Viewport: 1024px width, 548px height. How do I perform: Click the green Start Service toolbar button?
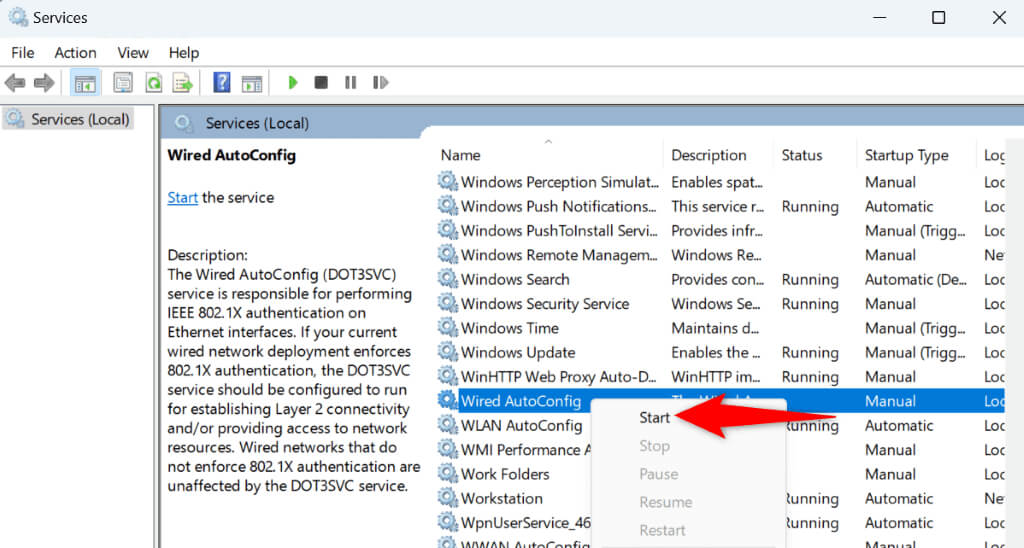point(293,82)
